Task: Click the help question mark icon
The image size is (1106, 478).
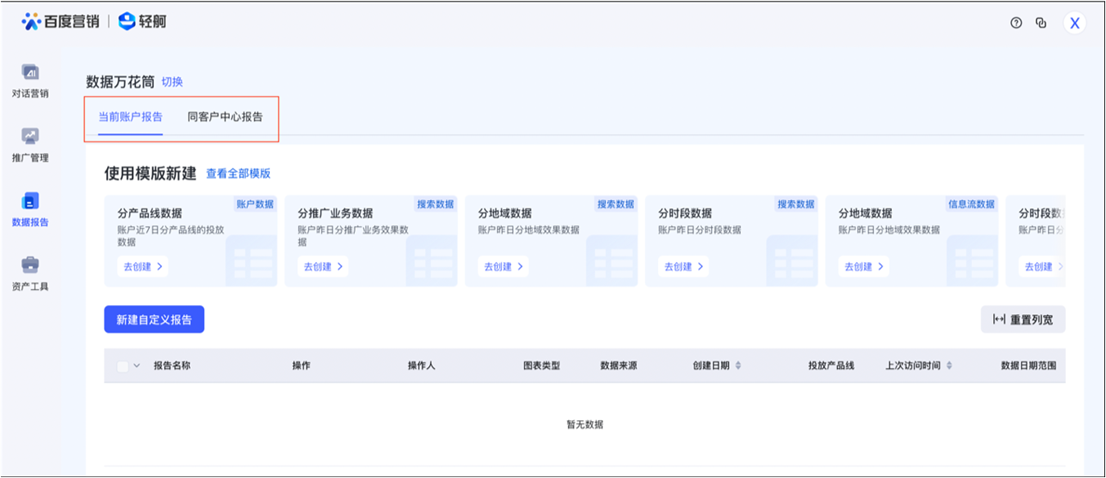Action: 1016,23
